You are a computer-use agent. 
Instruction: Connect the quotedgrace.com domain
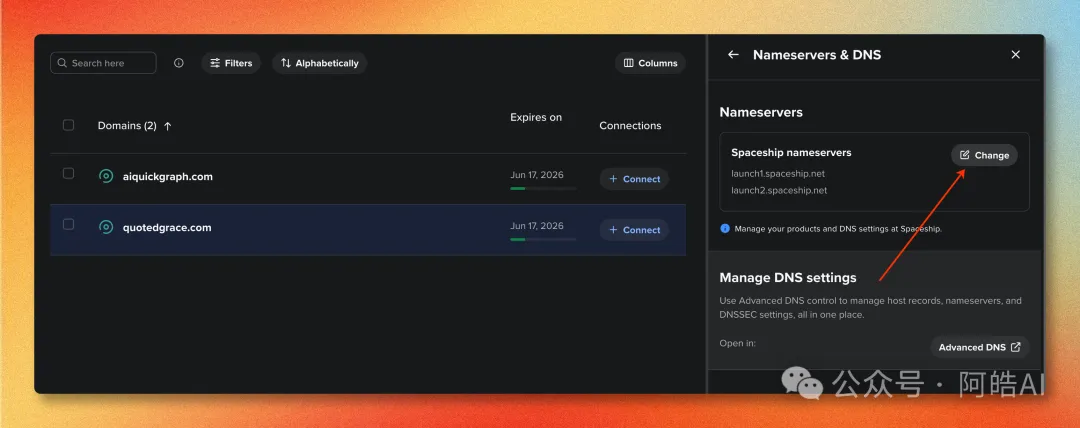point(634,230)
